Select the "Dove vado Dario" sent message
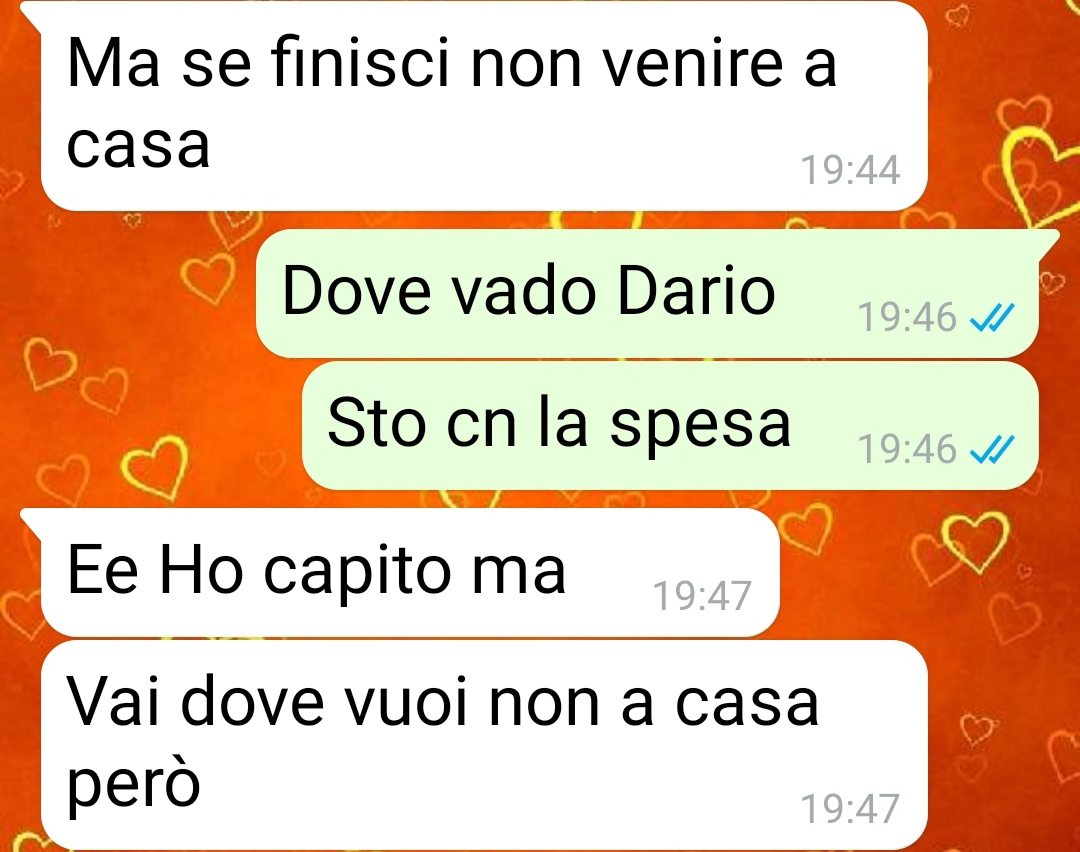This screenshot has height=852, width=1080. click(647, 293)
